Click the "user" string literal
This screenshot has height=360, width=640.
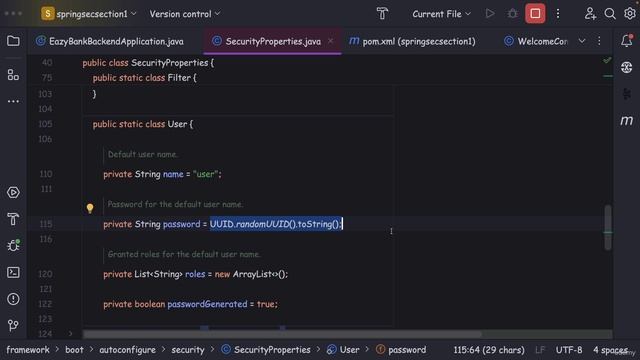(205, 174)
